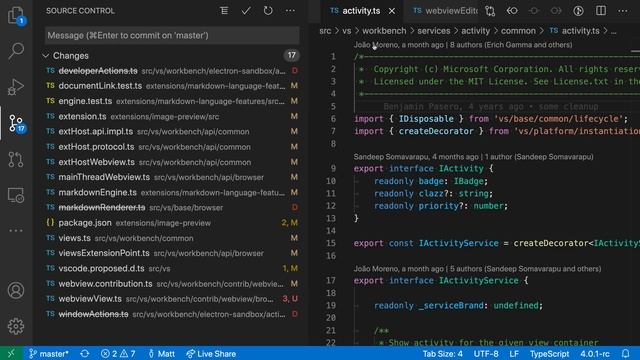Image resolution: width=640 pixels, height=360 pixels.
Task: Start a Live Share session
Action: 211,353
